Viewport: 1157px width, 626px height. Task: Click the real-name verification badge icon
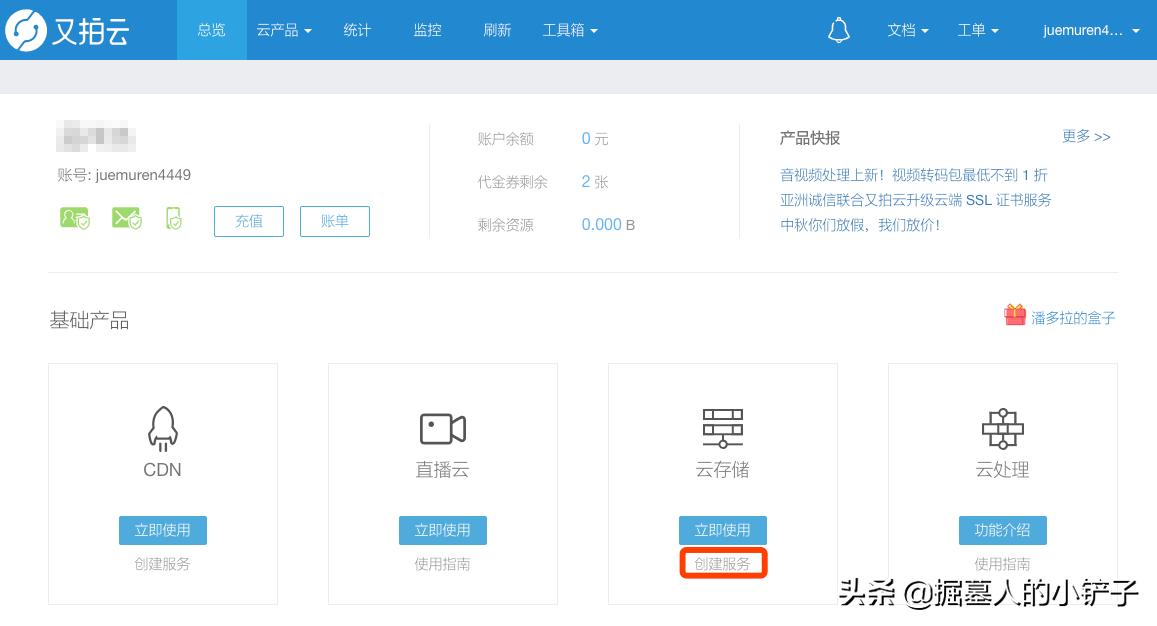tap(74, 218)
